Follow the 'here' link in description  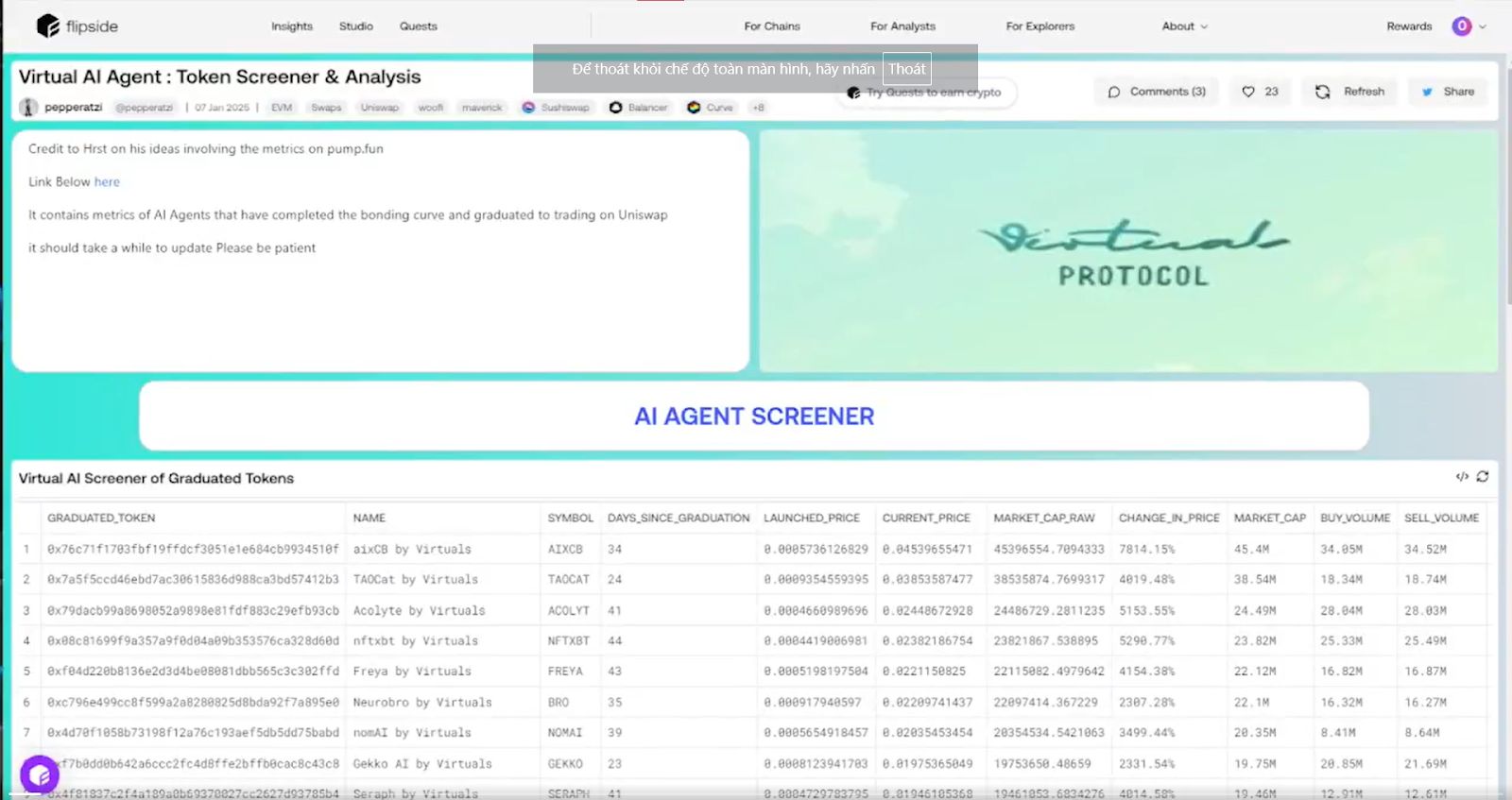tap(107, 181)
